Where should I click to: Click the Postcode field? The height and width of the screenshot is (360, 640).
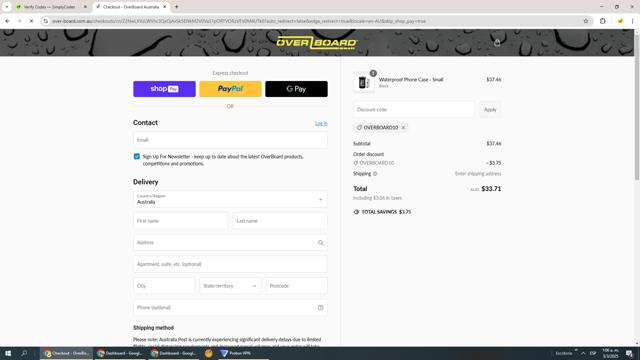tap(296, 286)
